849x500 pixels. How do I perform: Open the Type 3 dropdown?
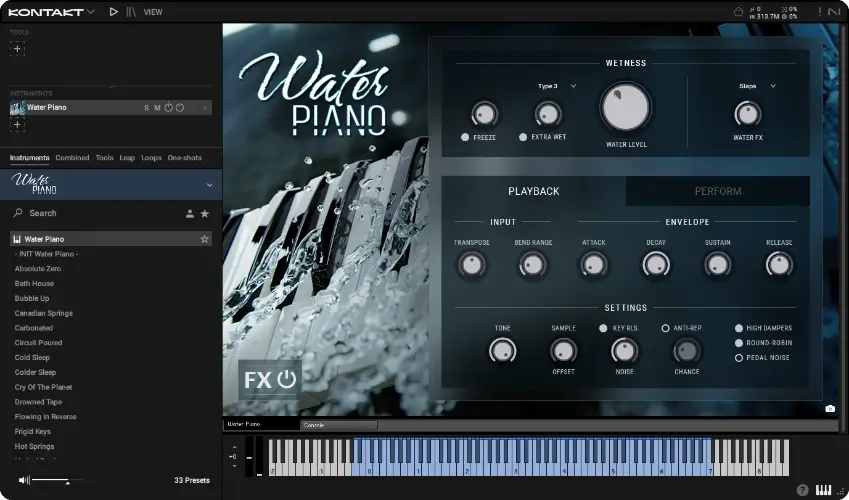(557, 86)
